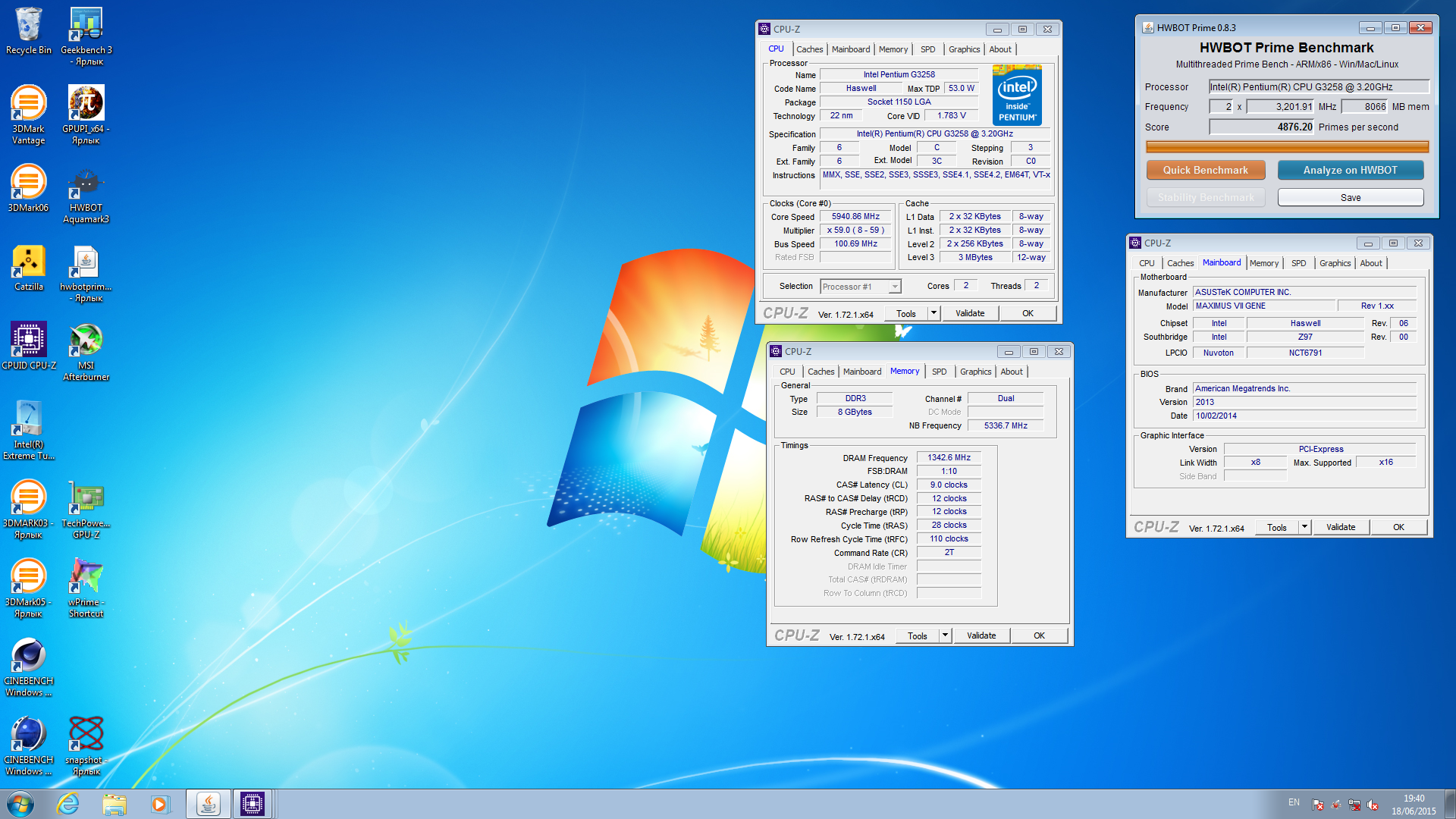Open the Recycle Bin desktop icon
Image resolution: width=1456 pixels, height=819 pixels.
coord(29,31)
